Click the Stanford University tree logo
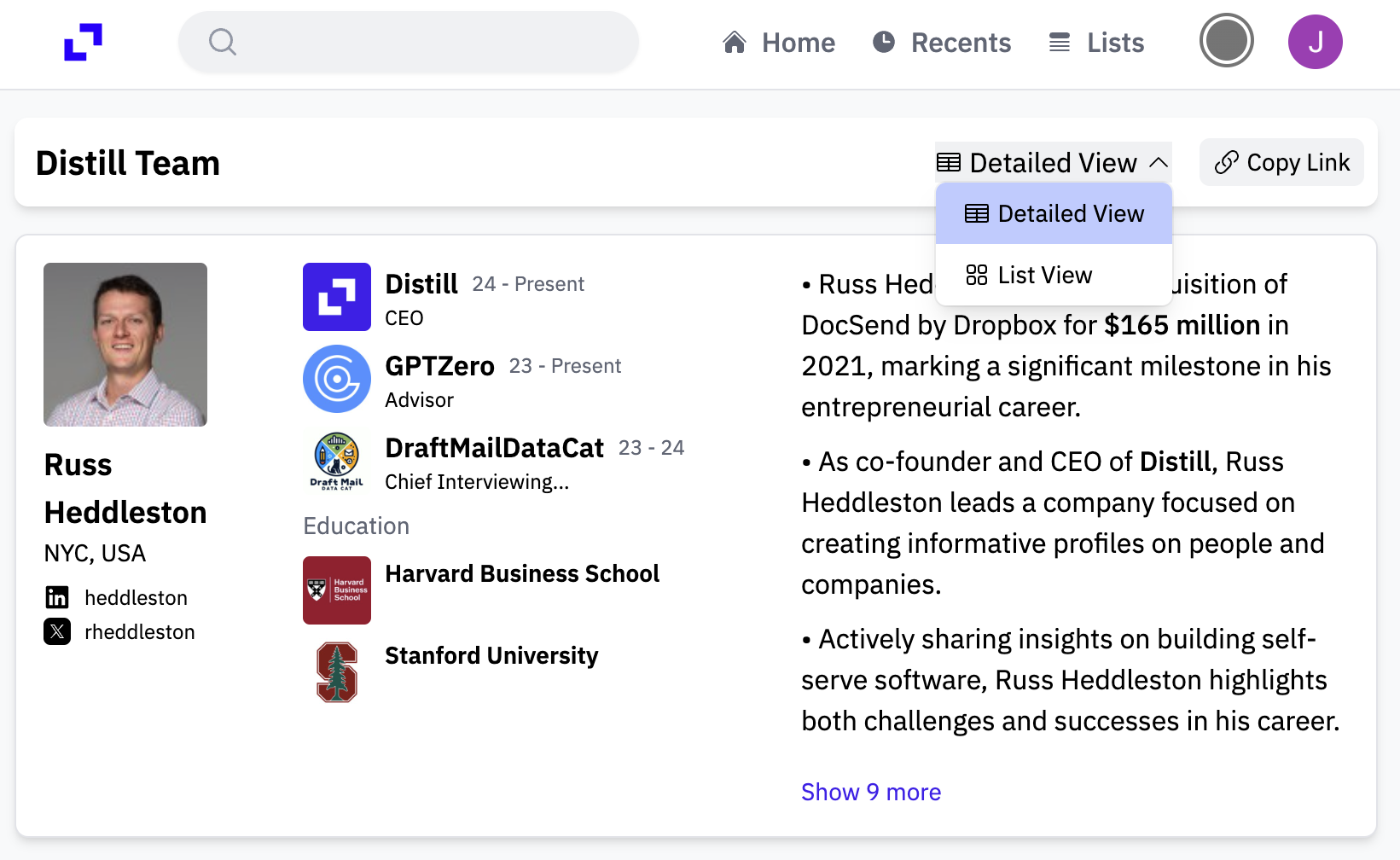Screen dimensions: 1400x860 337,672
